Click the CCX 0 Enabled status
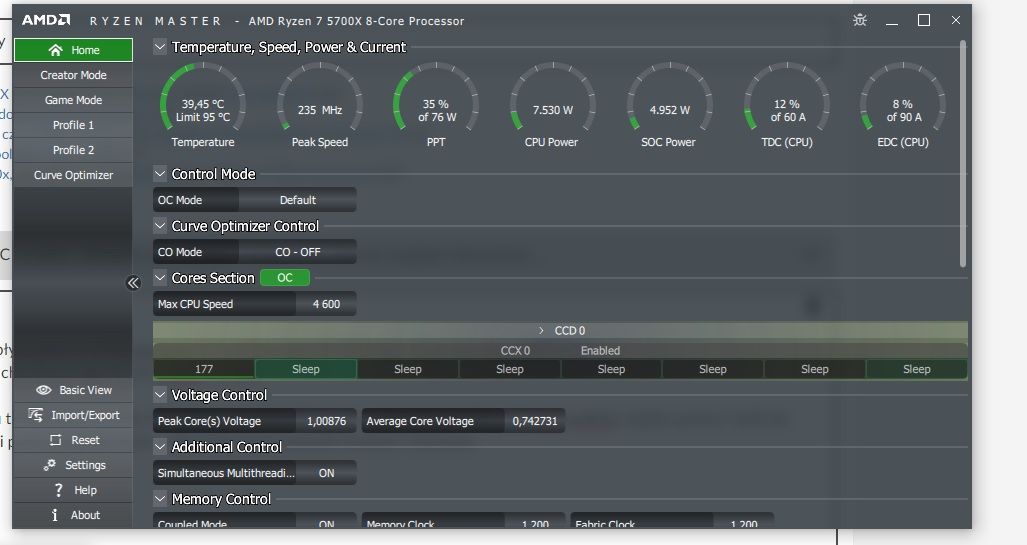The width and height of the screenshot is (1027, 545). point(600,350)
